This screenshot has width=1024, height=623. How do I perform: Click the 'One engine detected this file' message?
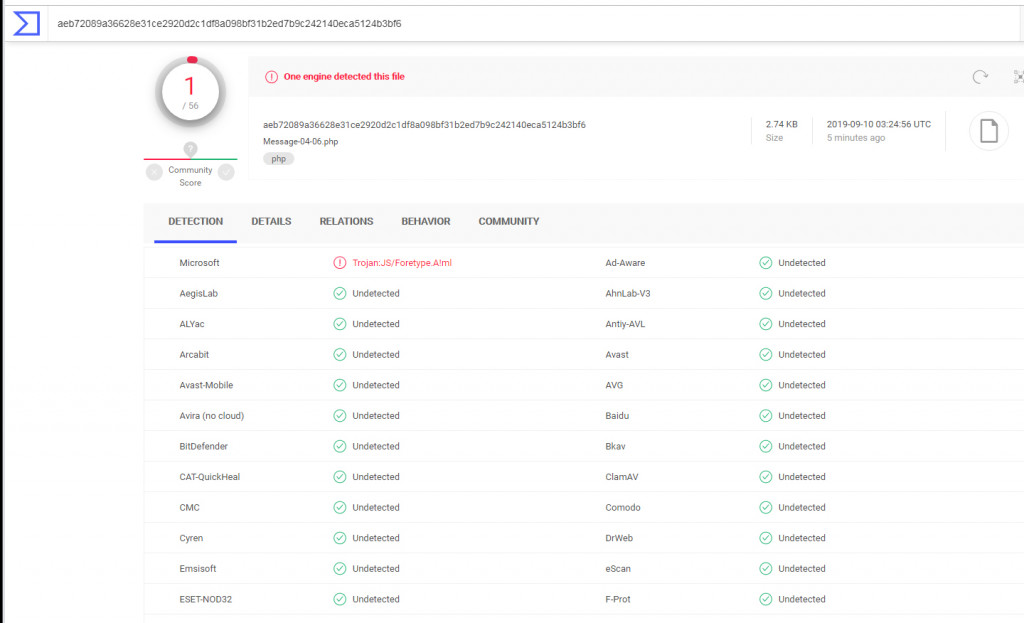(x=344, y=76)
